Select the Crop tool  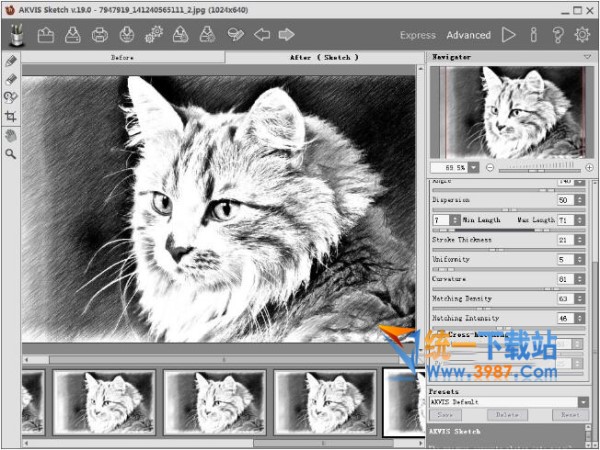coord(11,116)
